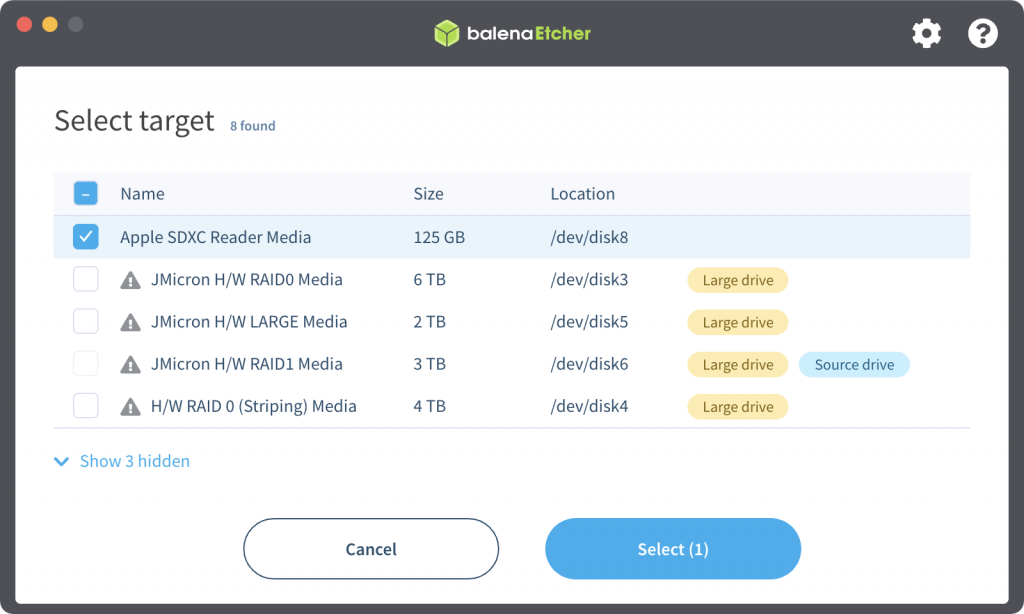
Task: Click the /dev/disk5 location
Action: click(589, 322)
